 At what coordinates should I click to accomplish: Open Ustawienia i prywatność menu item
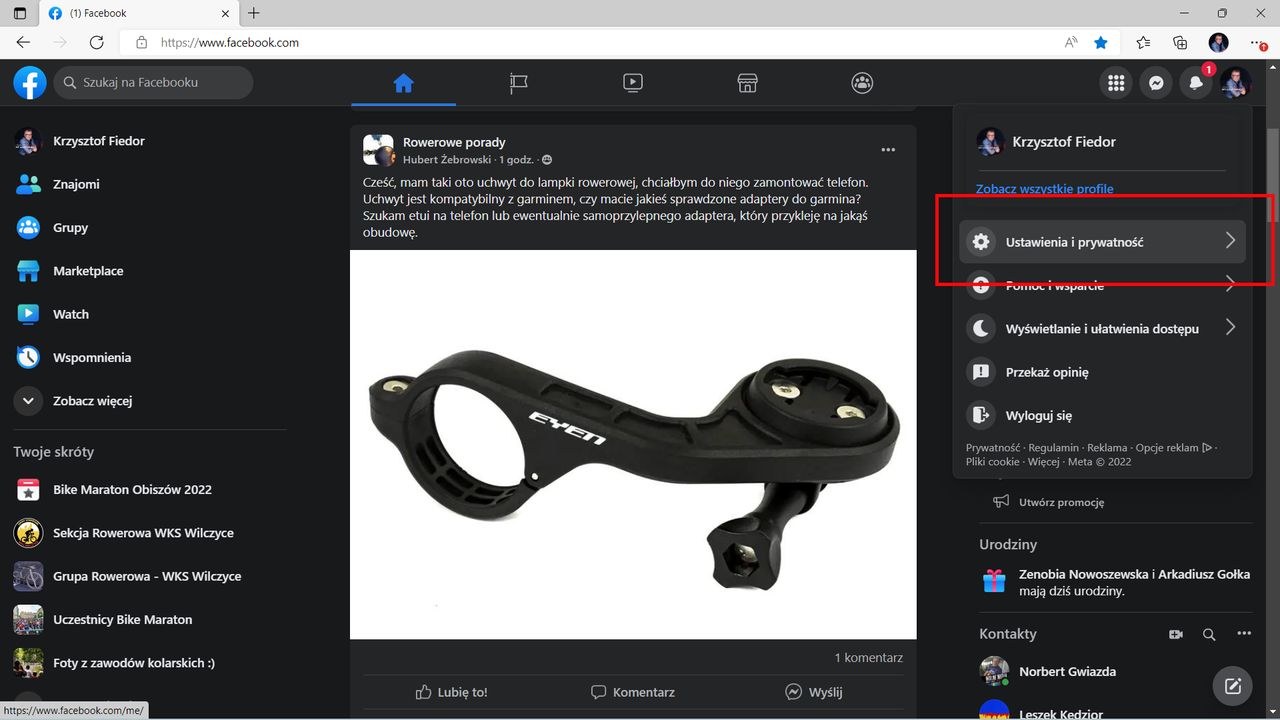[x=1102, y=242]
